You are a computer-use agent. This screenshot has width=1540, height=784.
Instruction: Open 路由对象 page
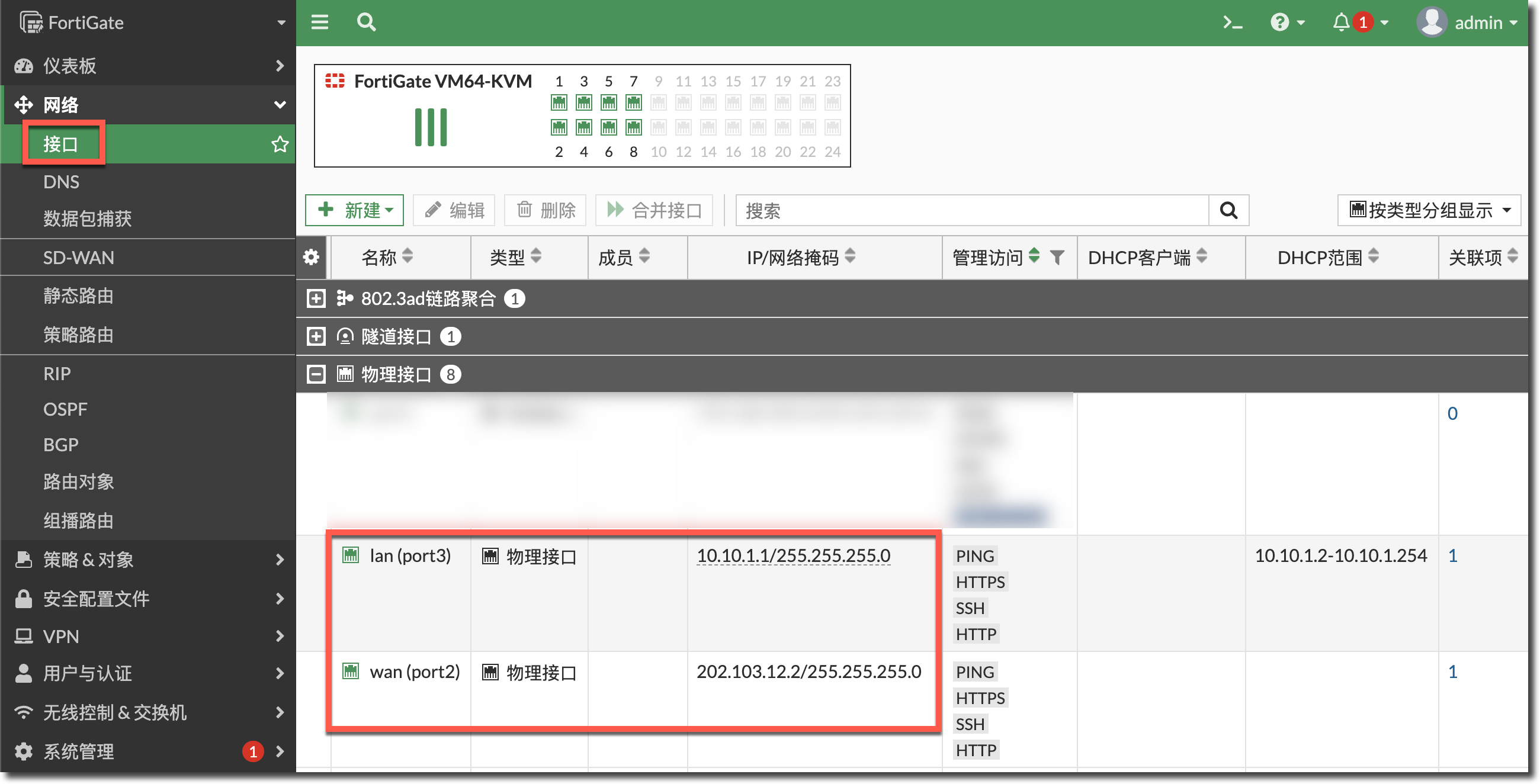(x=78, y=481)
